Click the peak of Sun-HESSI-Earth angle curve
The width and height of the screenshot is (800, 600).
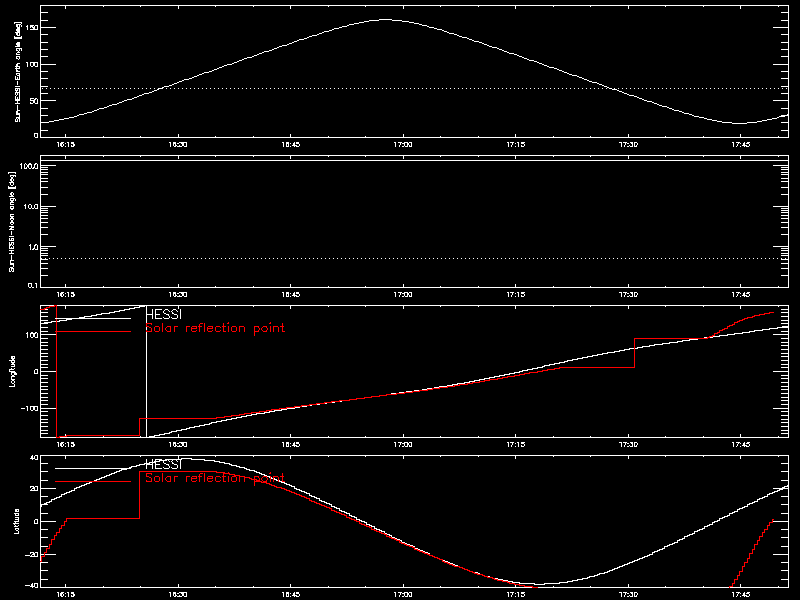click(x=386, y=20)
